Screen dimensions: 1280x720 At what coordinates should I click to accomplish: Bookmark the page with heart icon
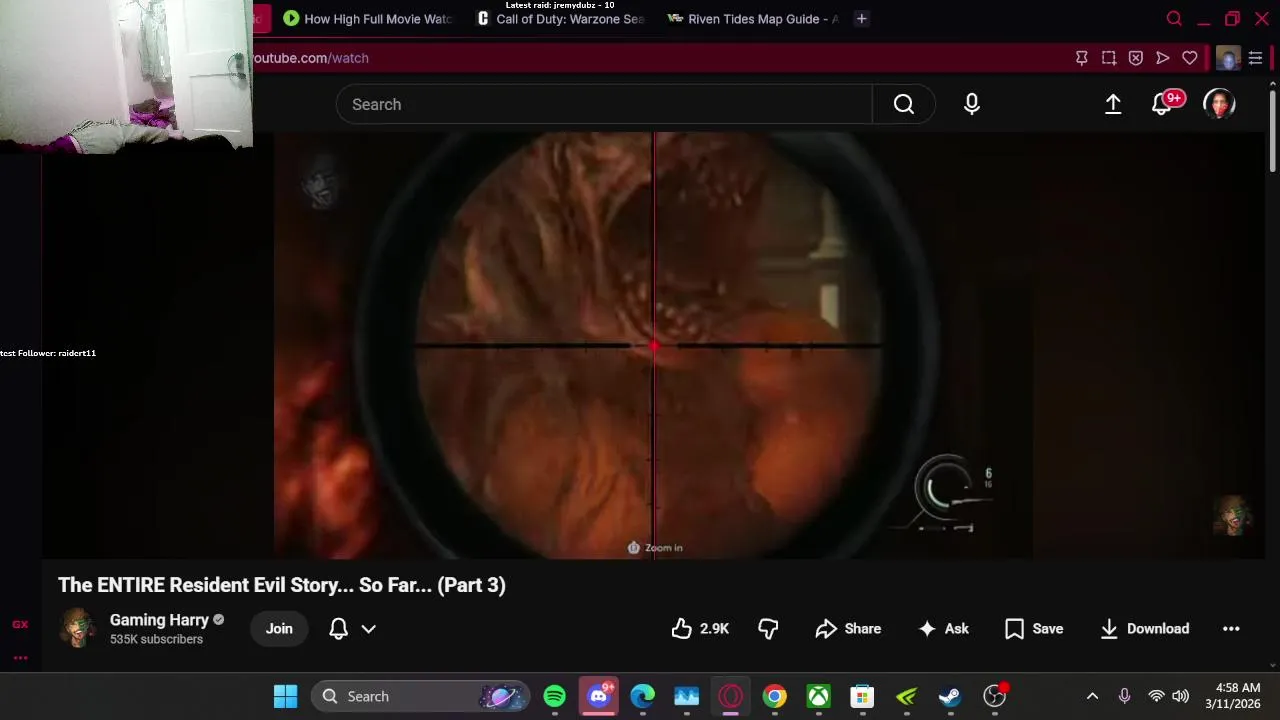[x=1190, y=58]
